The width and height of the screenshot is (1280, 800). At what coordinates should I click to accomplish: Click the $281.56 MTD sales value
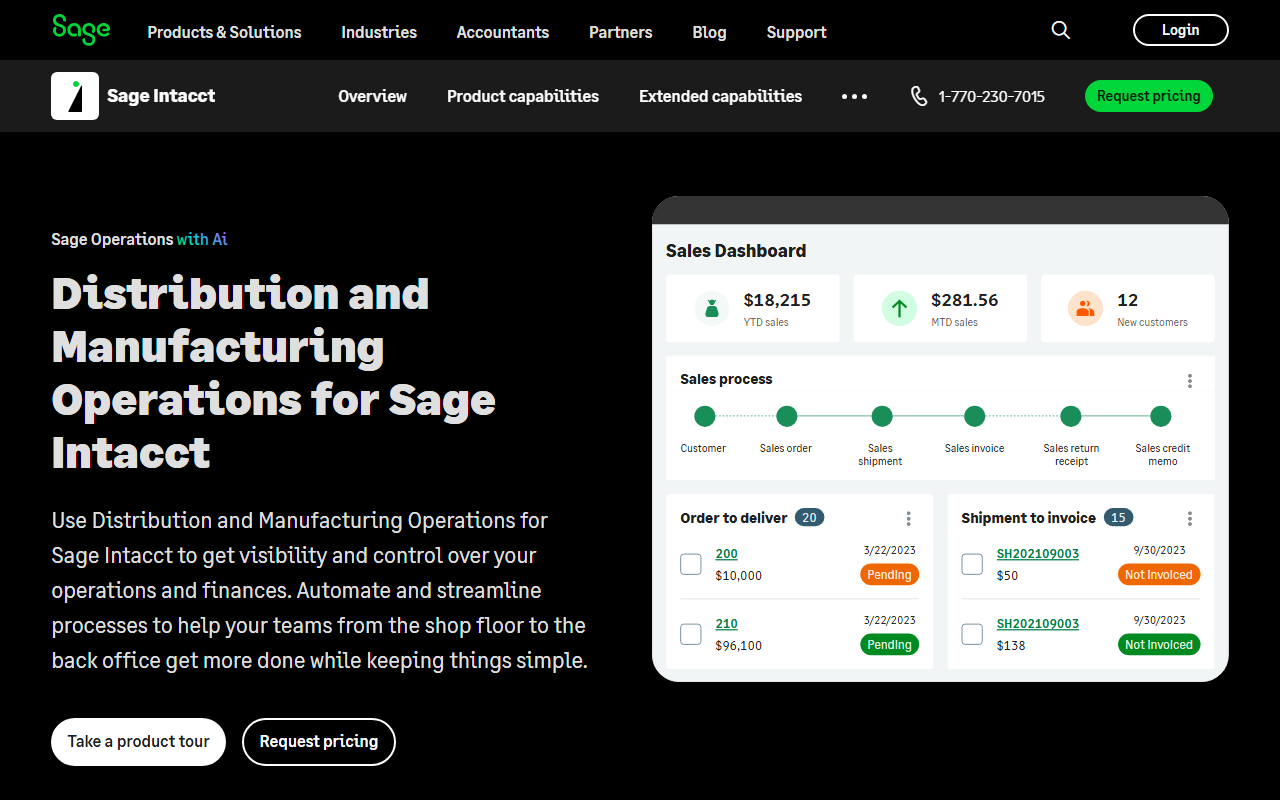coord(965,300)
